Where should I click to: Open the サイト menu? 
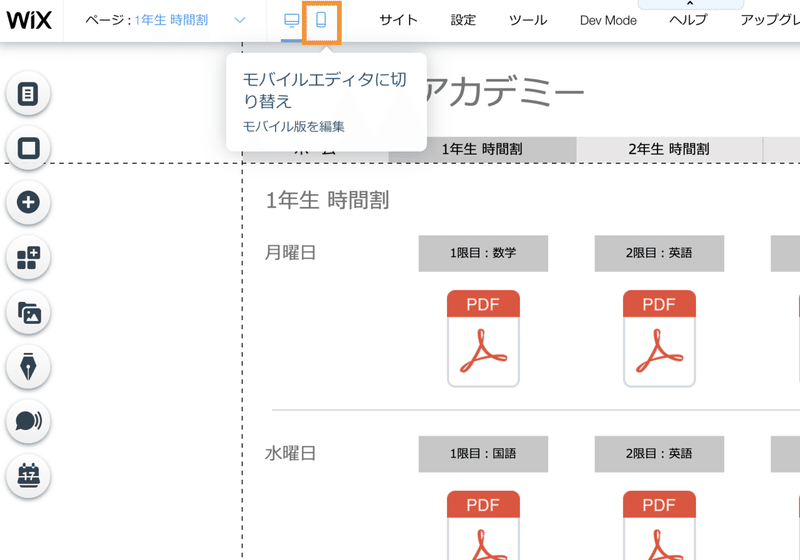398,20
